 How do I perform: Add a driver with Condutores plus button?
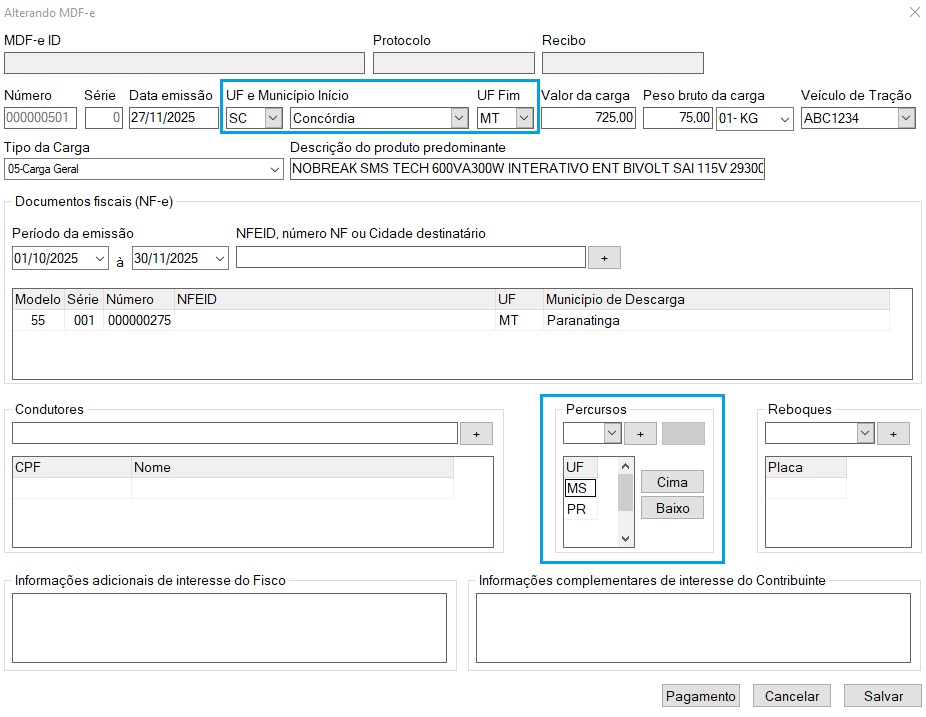[x=476, y=433]
